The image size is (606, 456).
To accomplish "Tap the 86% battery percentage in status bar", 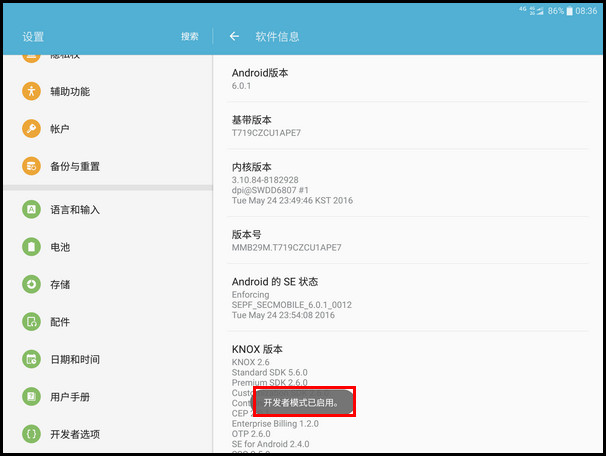I will point(556,11).
